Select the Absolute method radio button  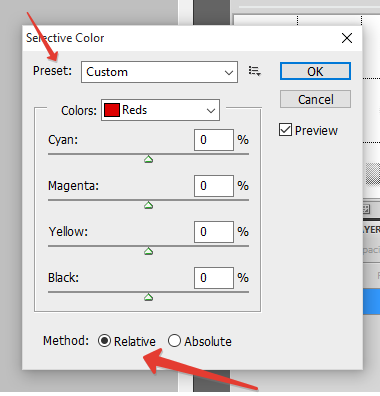[174, 341]
